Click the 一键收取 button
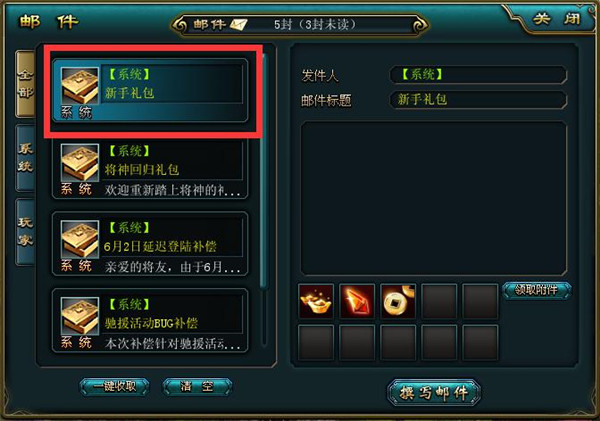 tap(114, 387)
